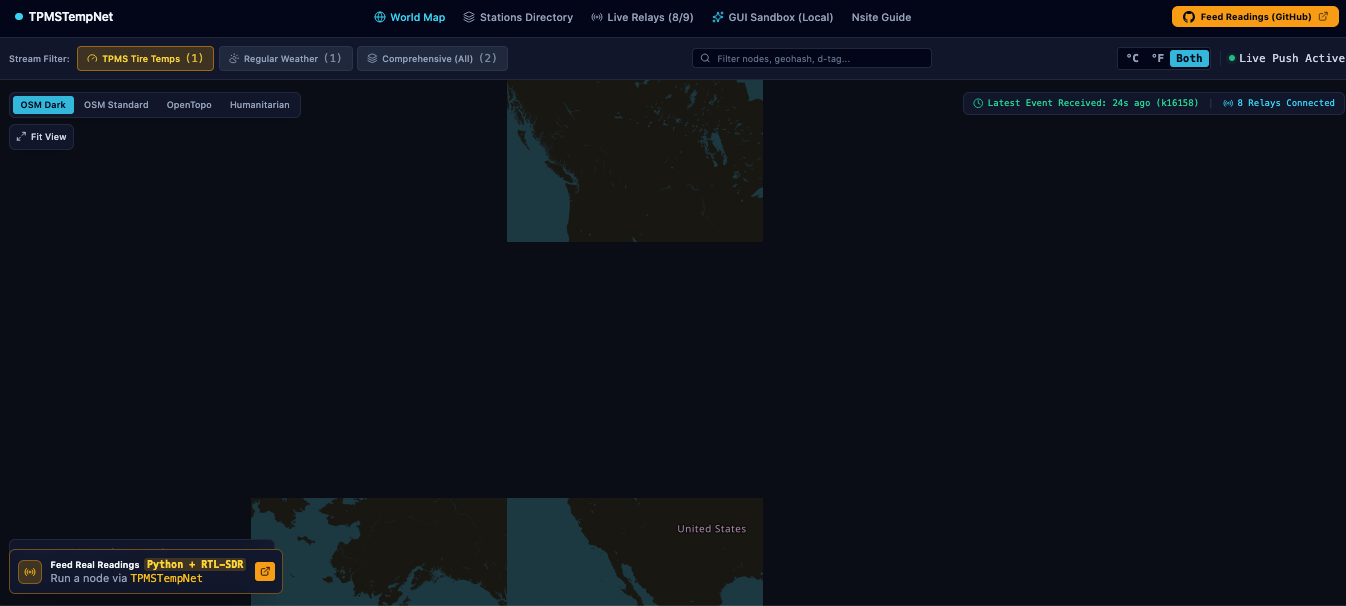The height and width of the screenshot is (606, 1346).
Task: Focus the Filter nodes search field
Action: click(812, 59)
